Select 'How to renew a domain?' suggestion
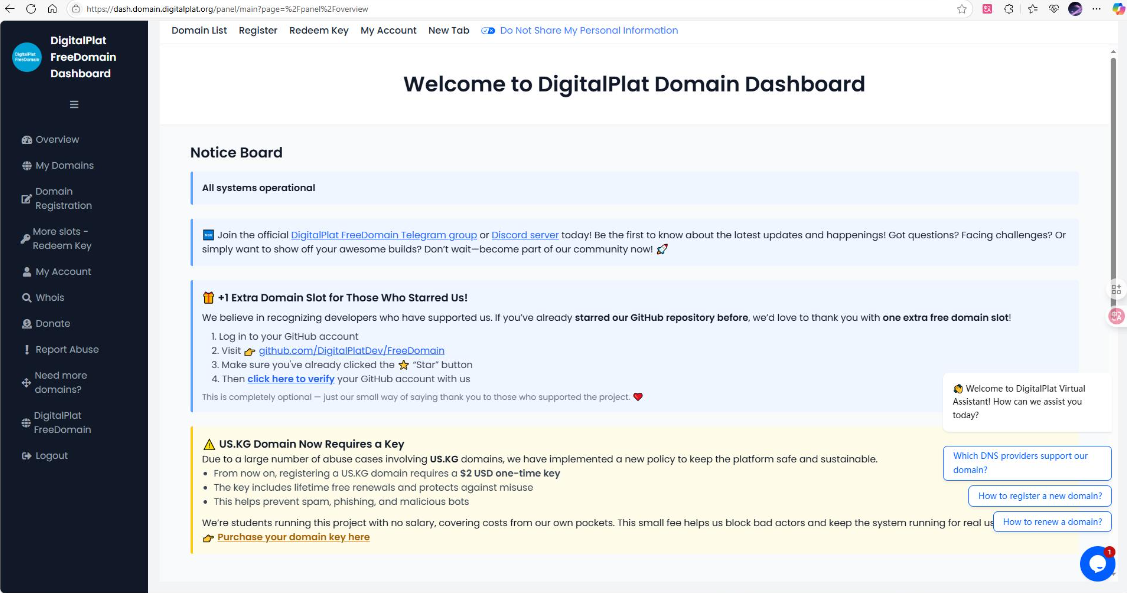 [x=1052, y=522]
